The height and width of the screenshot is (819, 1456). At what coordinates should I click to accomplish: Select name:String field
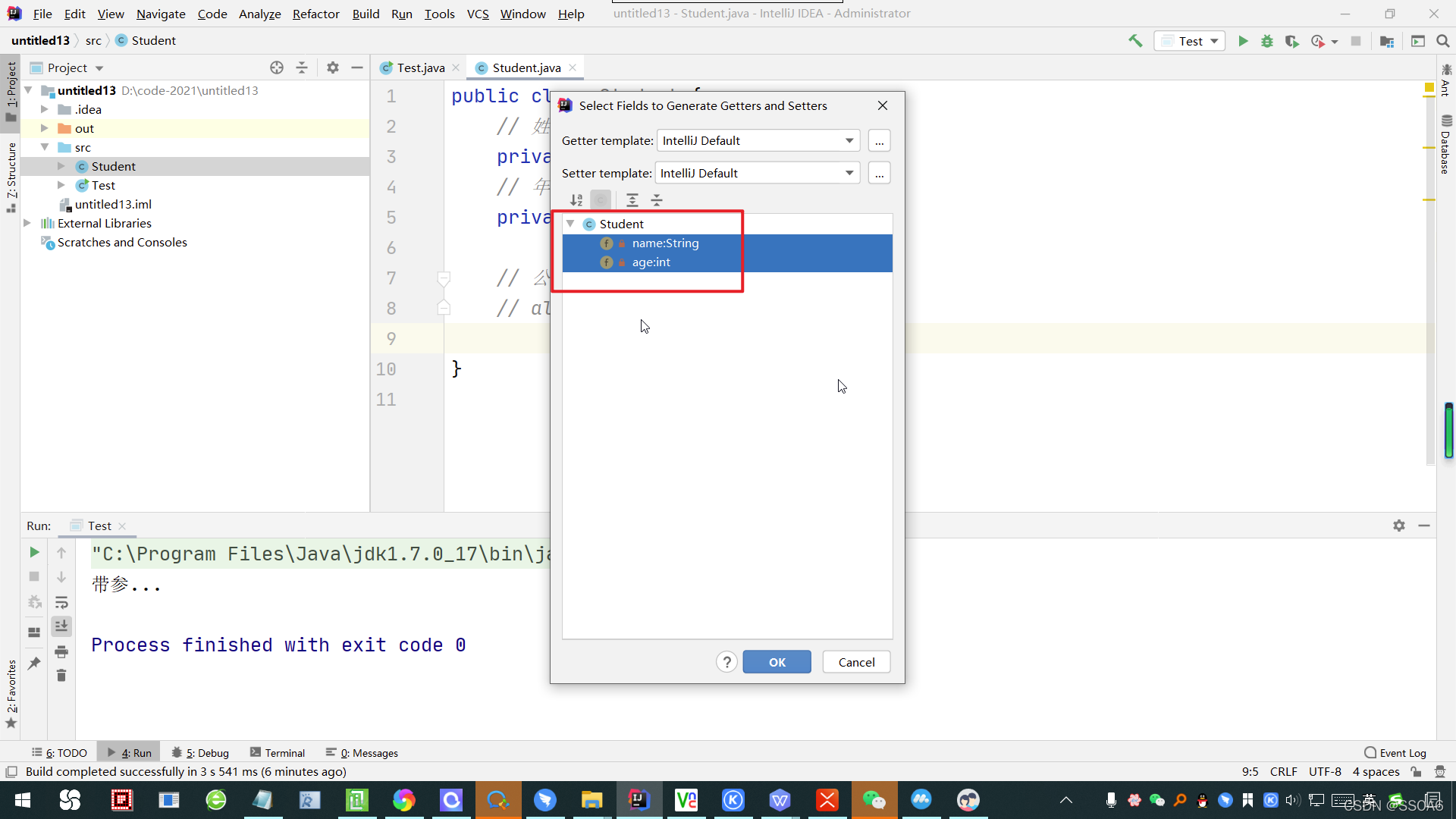tap(727, 243)
